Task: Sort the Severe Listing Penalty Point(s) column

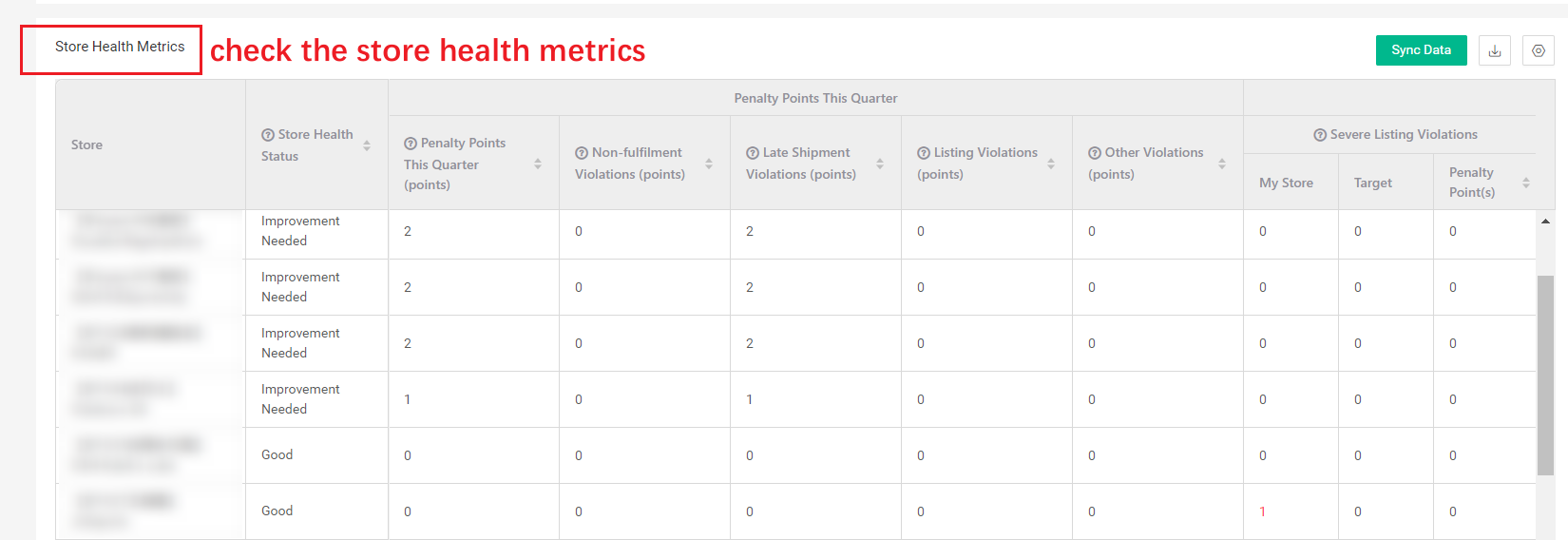Action: tap(1526, 183)
